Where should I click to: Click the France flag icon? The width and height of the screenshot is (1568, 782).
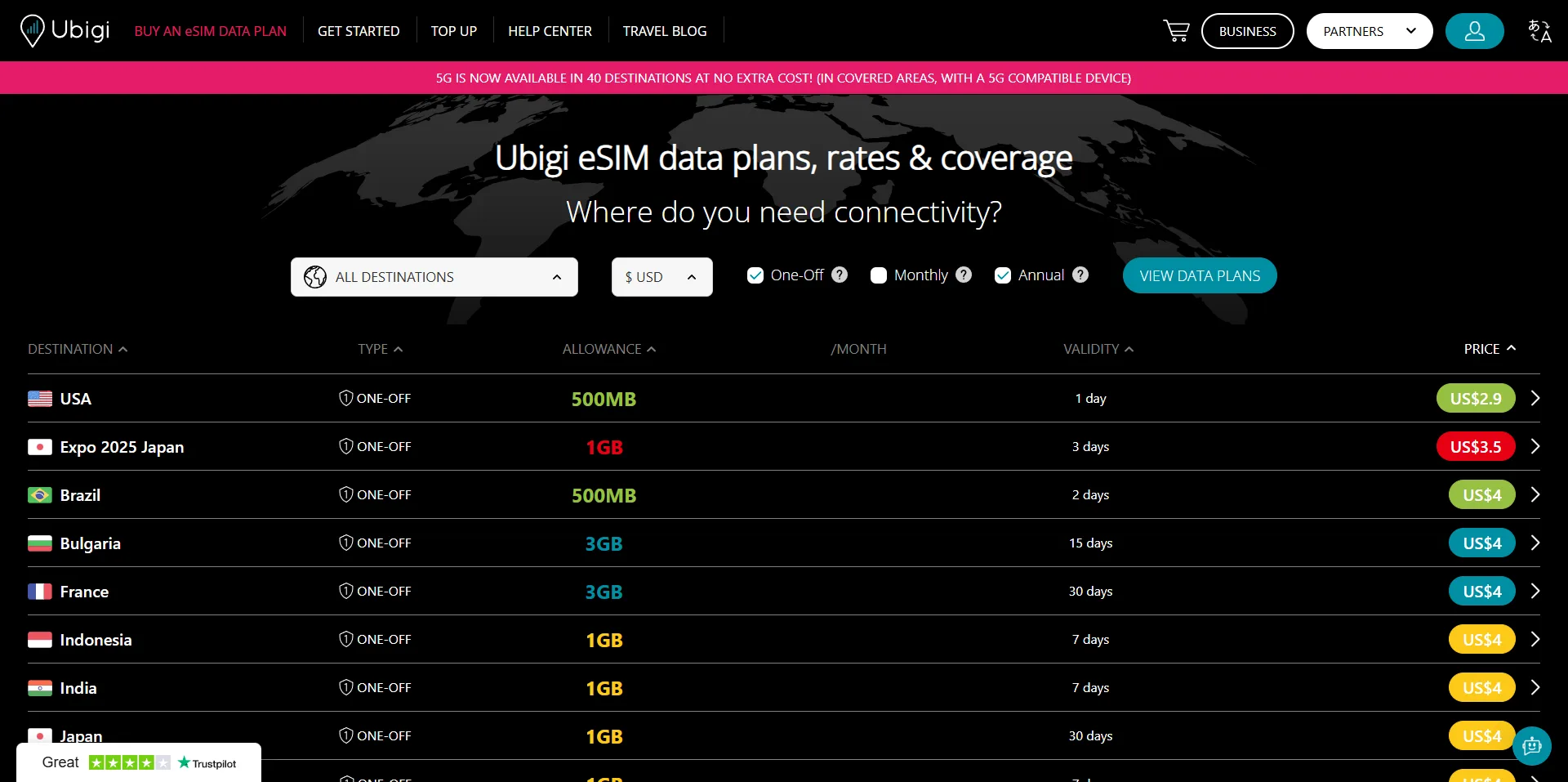pyautogui.click(x=40, y=592)
